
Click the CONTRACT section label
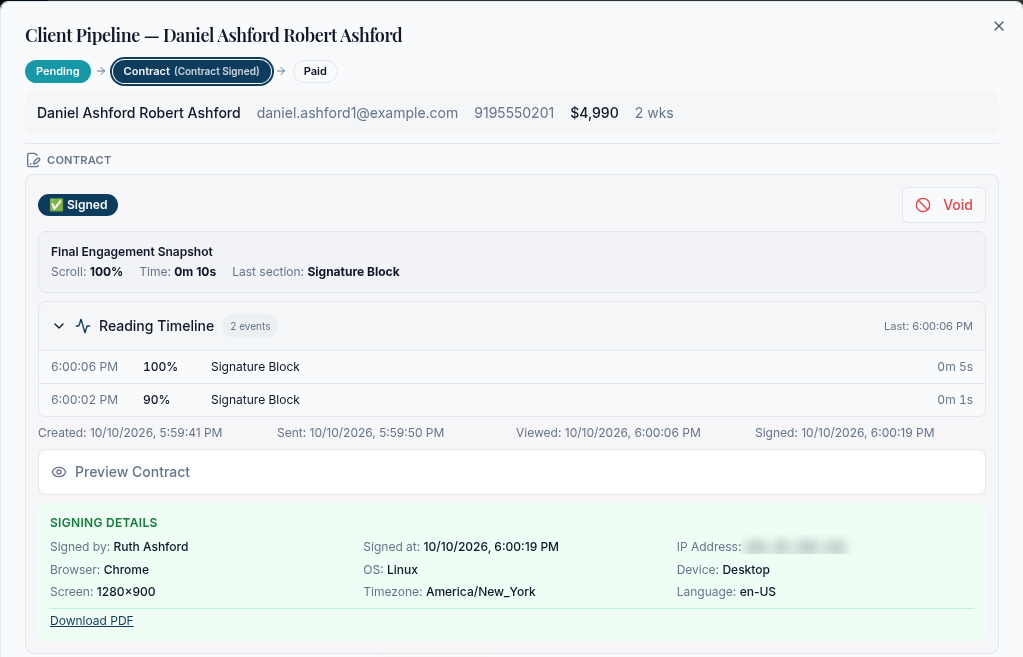click(x=79, y=160)
